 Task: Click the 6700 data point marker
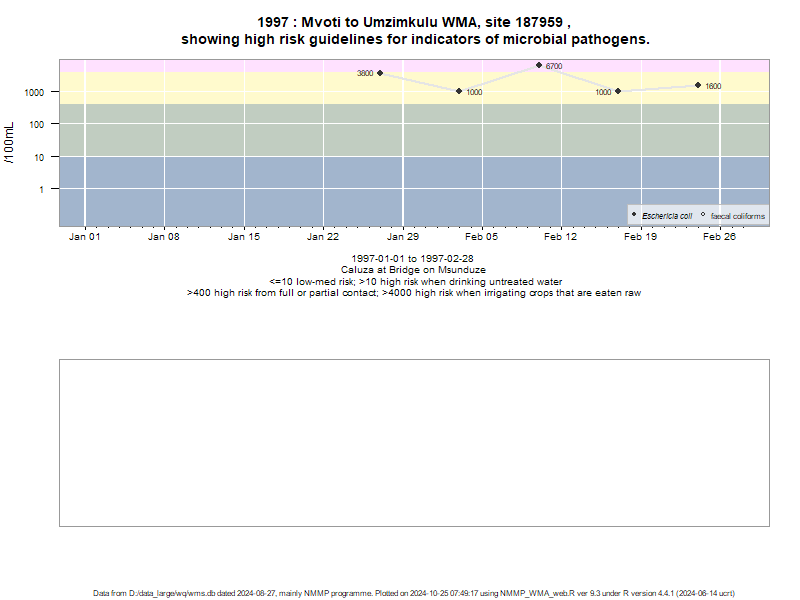click(x=539, y=65)
